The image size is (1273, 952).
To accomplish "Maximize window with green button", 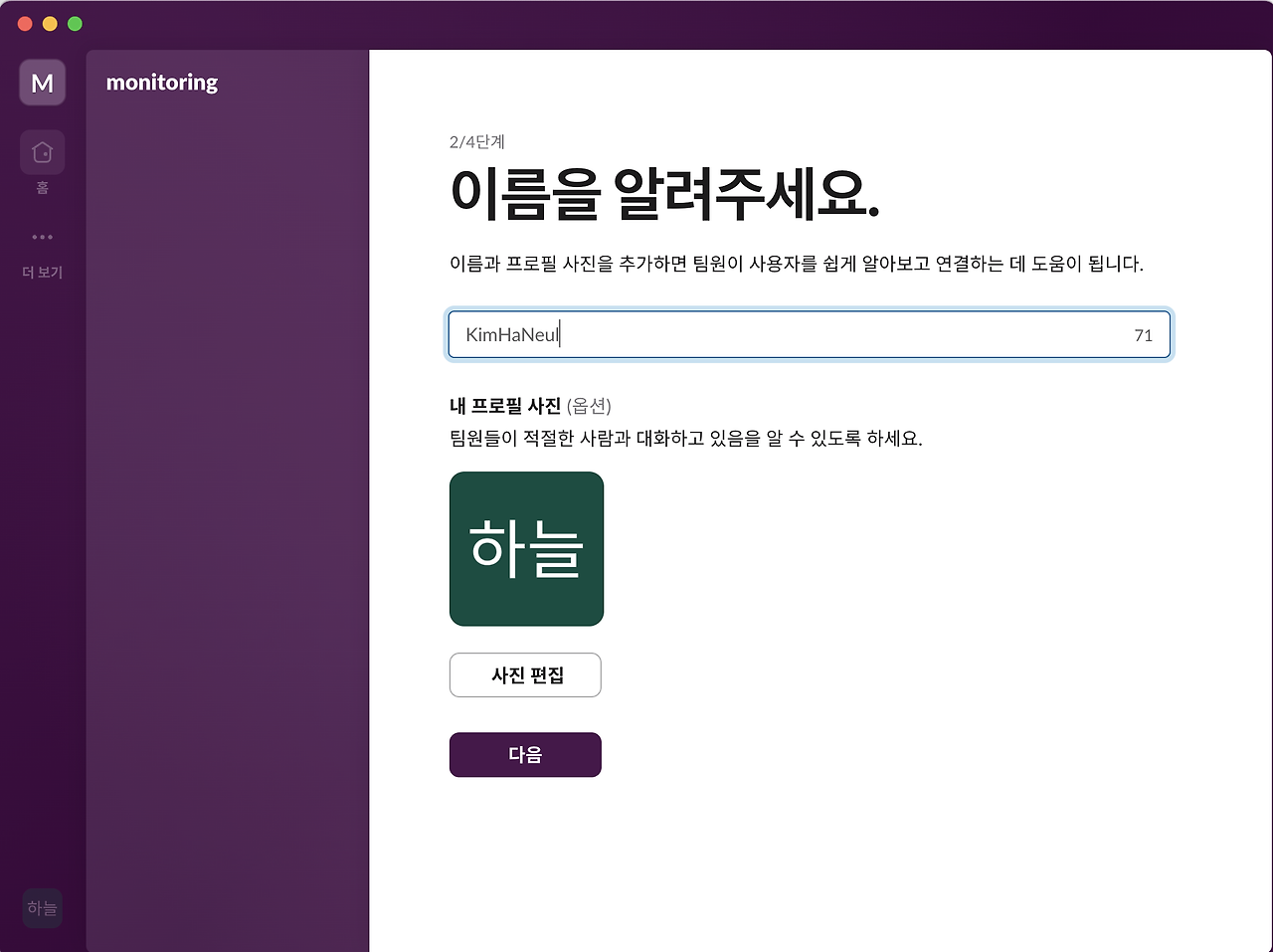I will [75, 24].
